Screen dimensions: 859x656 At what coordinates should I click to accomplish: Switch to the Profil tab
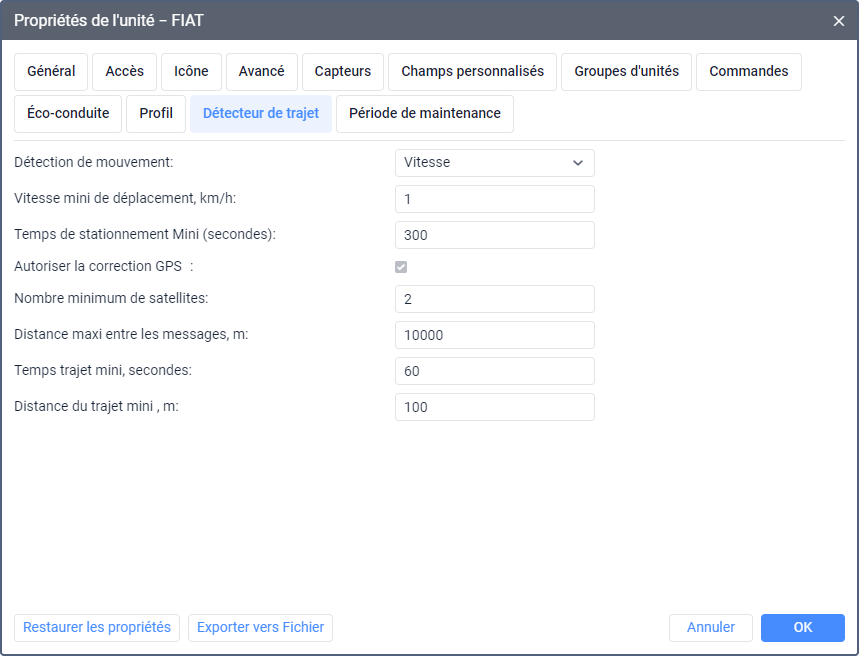pos(156,114)
